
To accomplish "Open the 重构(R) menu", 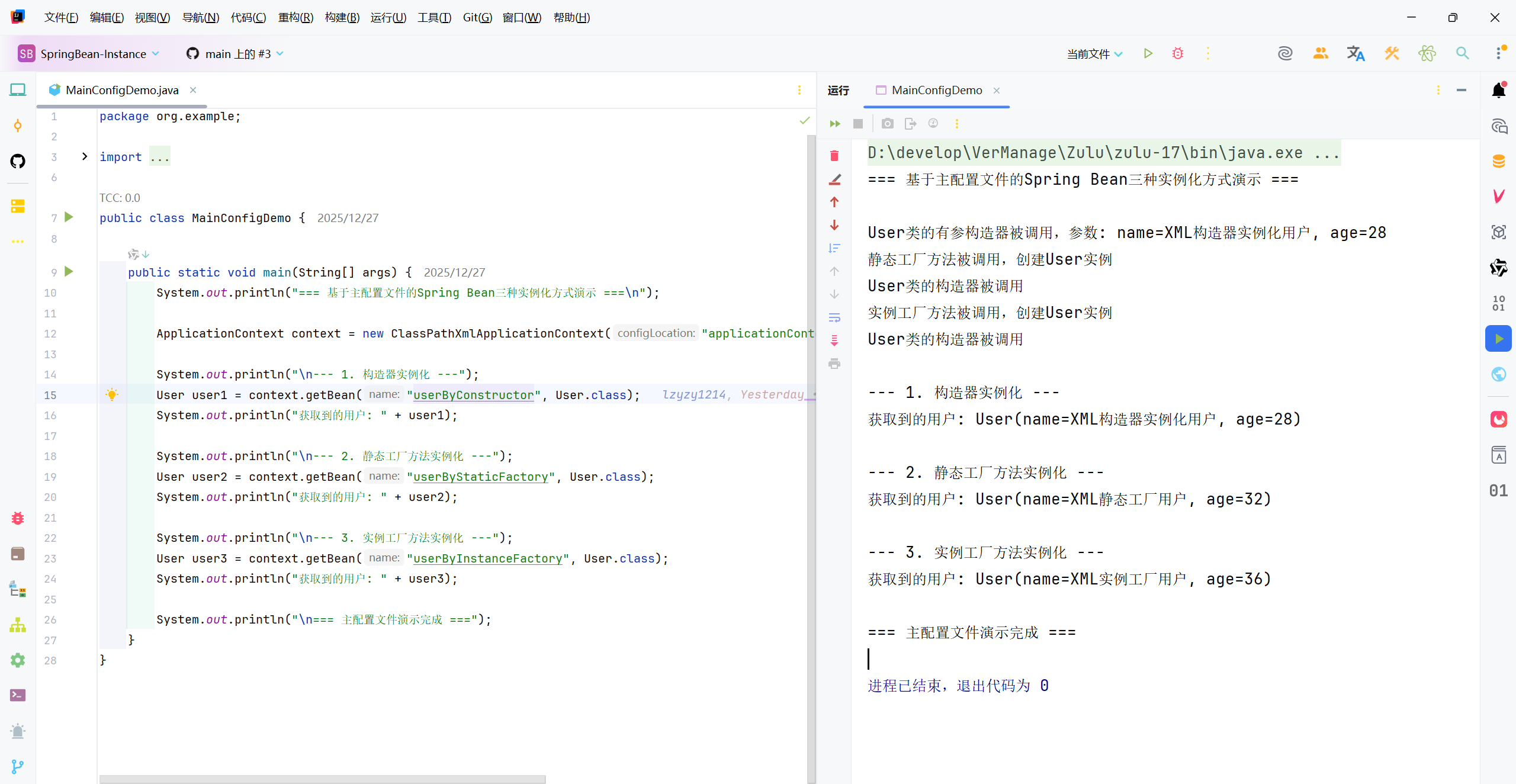I will click(x=295, y=17).
